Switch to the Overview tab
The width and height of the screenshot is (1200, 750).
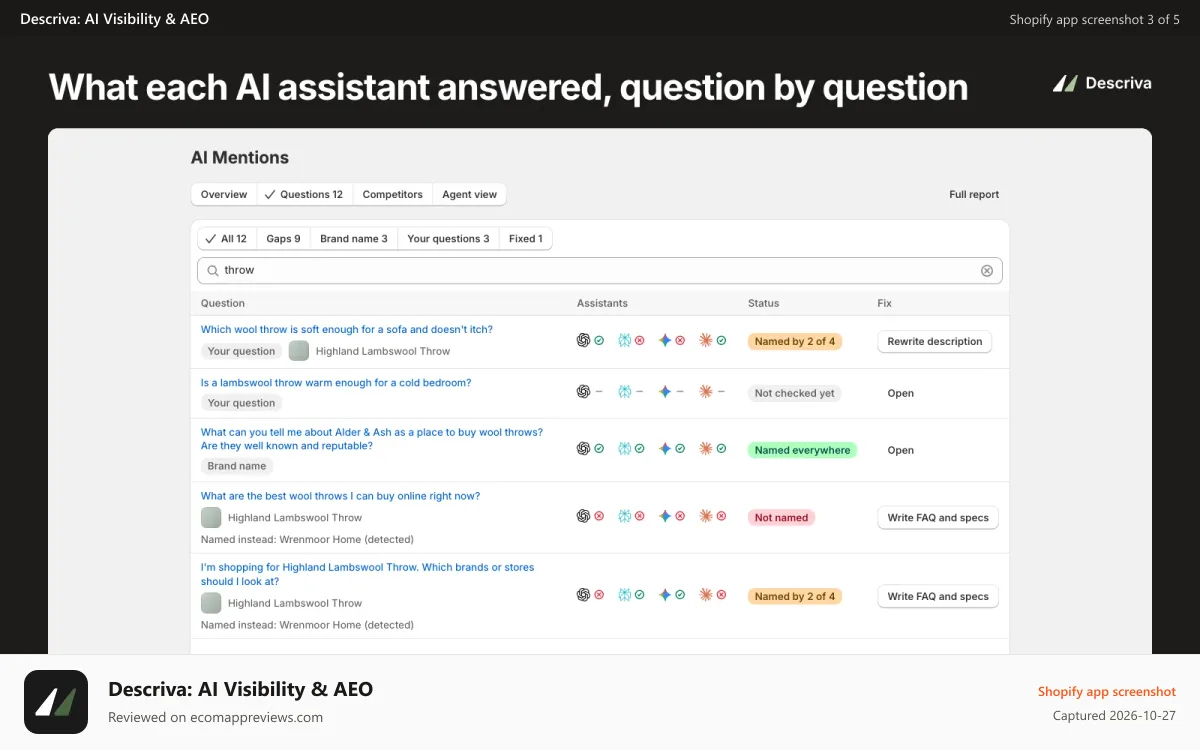click(x=224, y=194)
